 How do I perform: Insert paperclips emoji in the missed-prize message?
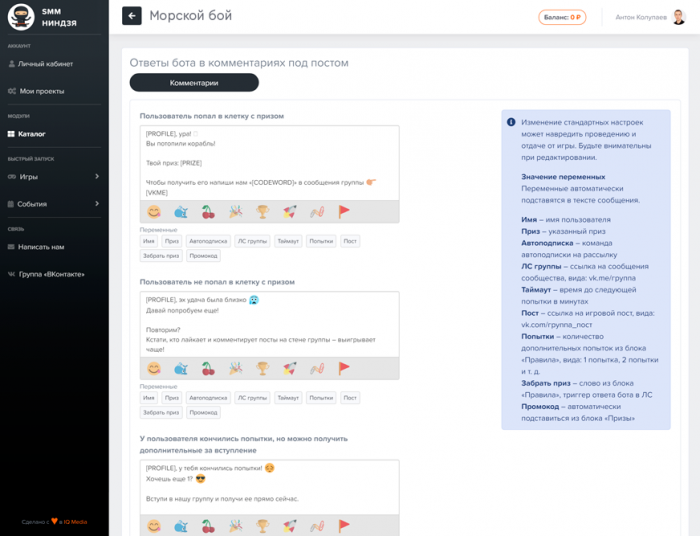pyautogui.click(x=317, y=368)
